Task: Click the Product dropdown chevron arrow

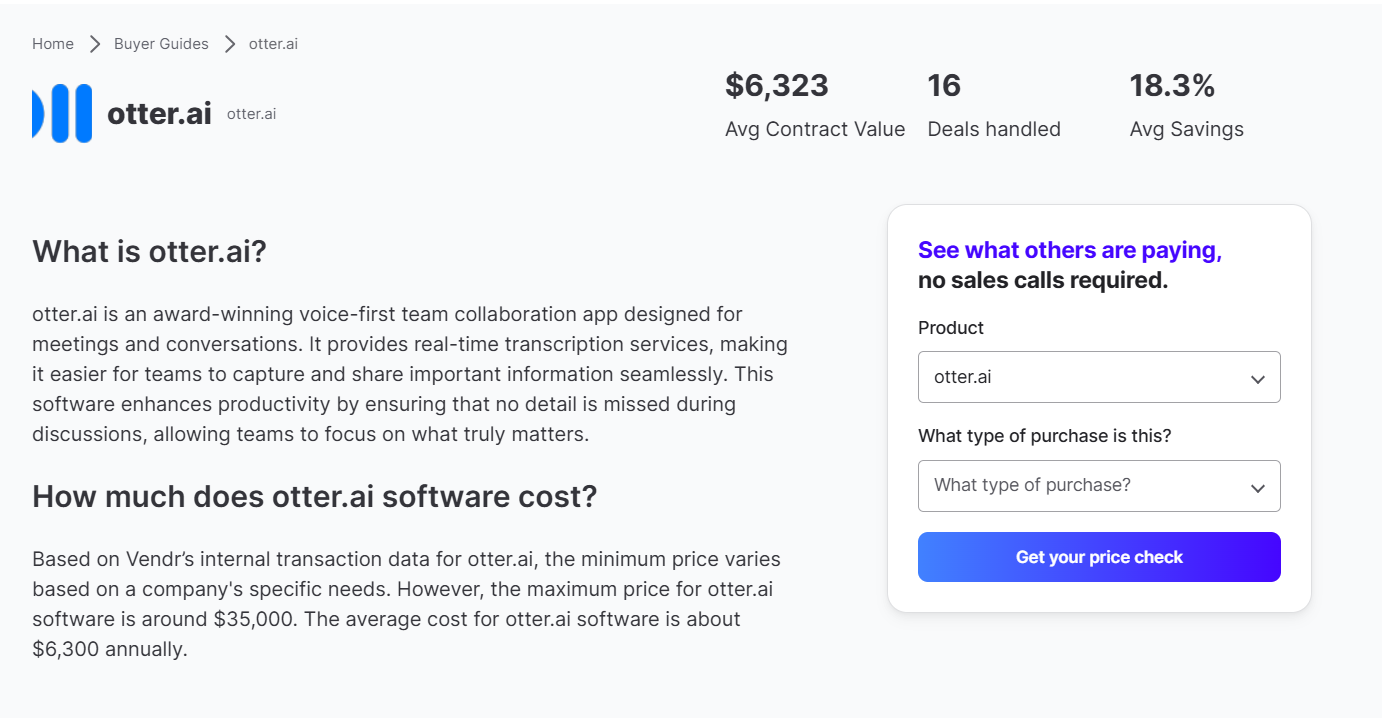Action: (1257, 379)
